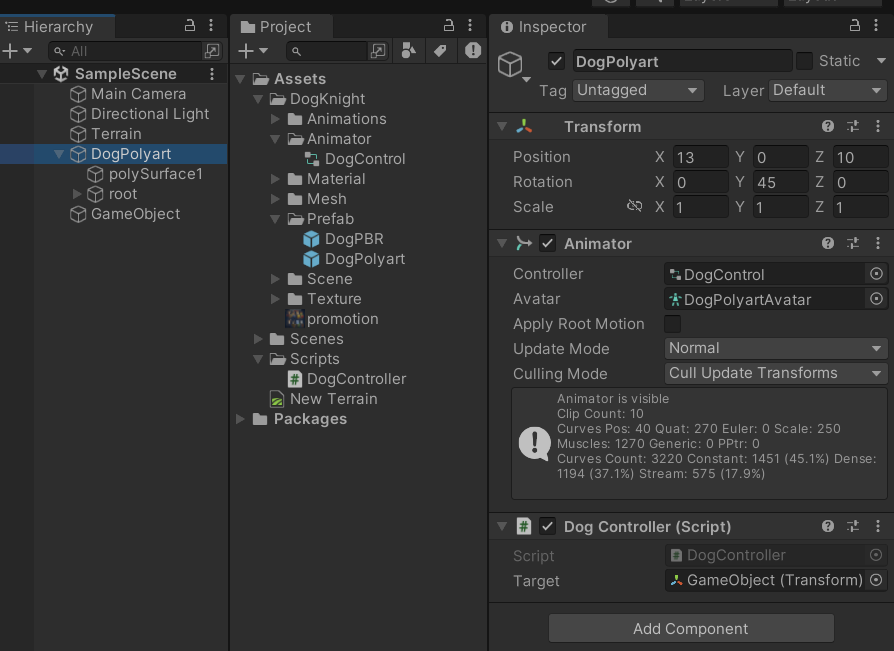Open Transform component help
The width and height of the screenshot is (894, 651).
tap(828, 127)
